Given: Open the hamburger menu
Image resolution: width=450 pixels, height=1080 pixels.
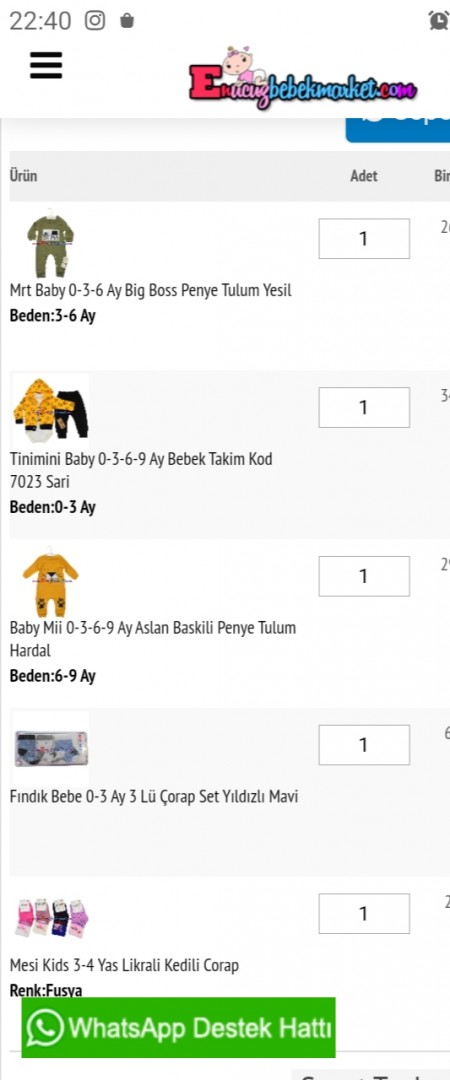Looking at the screenshot, I should [46, 65].
